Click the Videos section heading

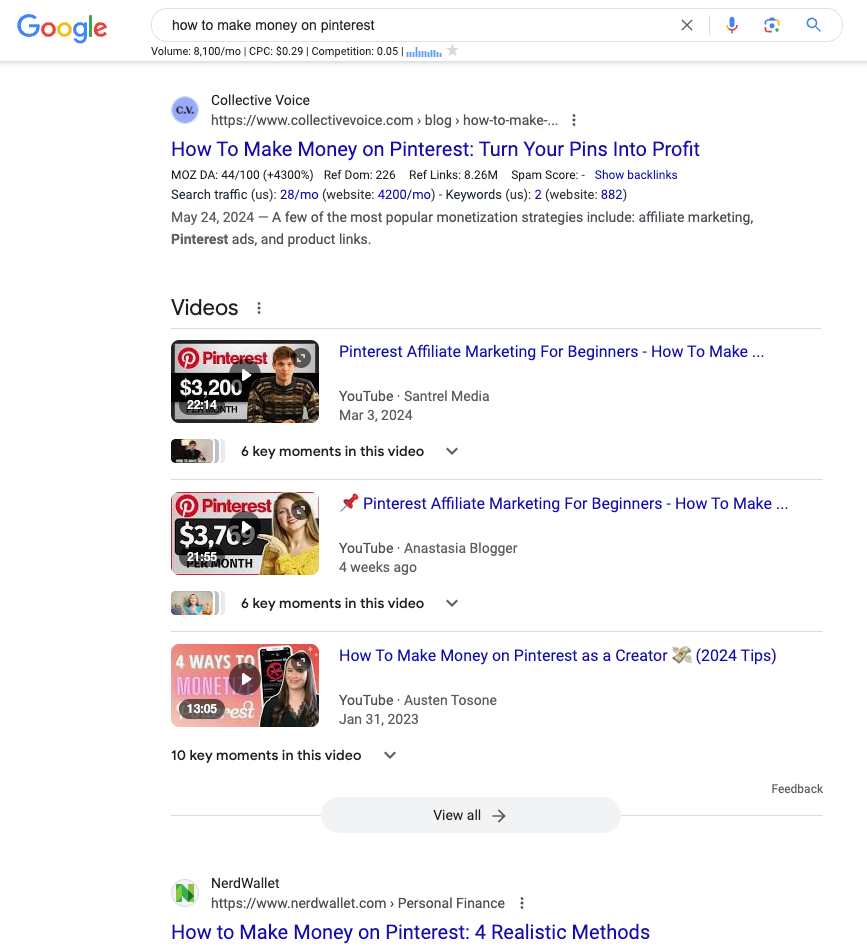point(205,308)
